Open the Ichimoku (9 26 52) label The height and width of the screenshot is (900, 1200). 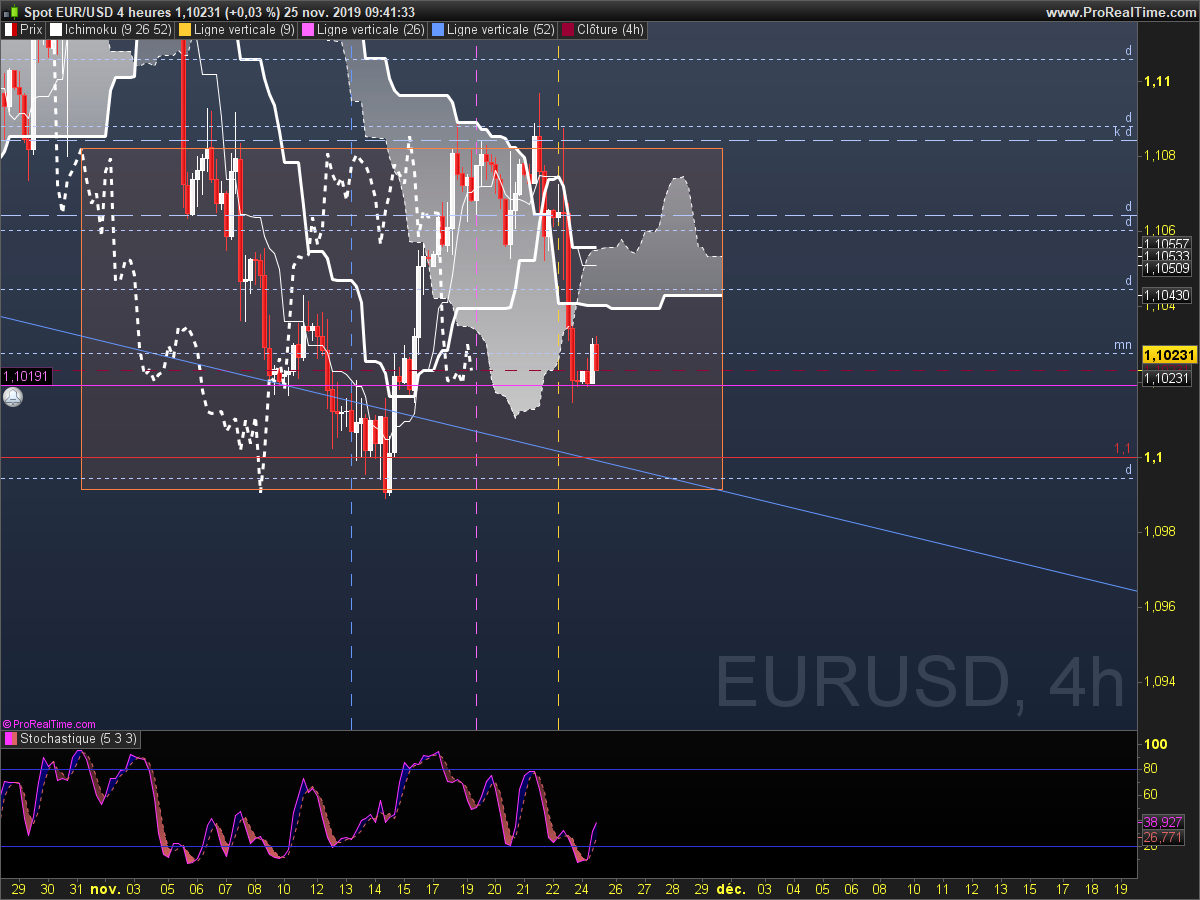[x=118, y=31]
